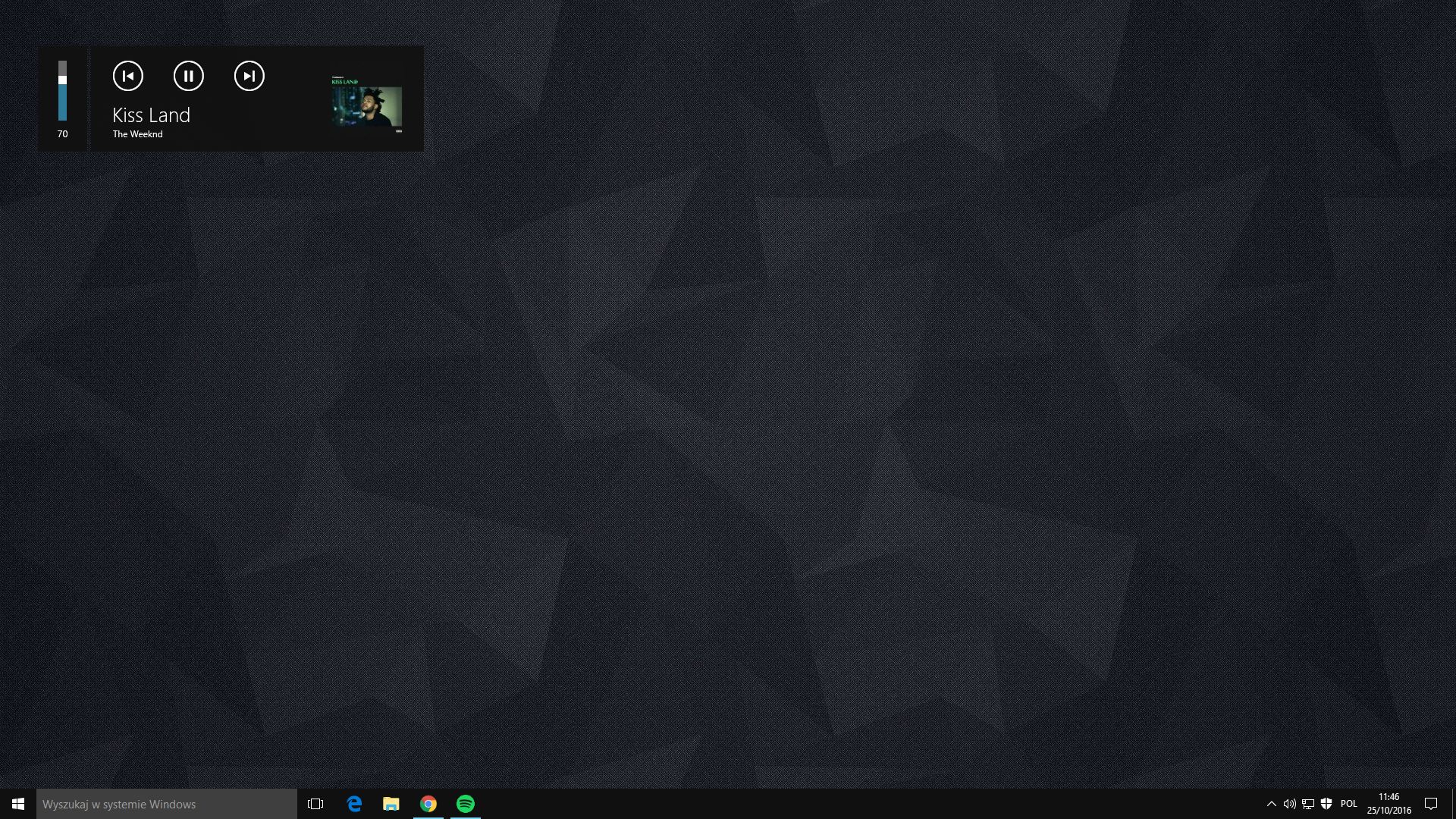Image resolution: width=1456 pixels, height=819 pixels.
Task: Click the volume level bar in overlay
Action: point(62,91)
